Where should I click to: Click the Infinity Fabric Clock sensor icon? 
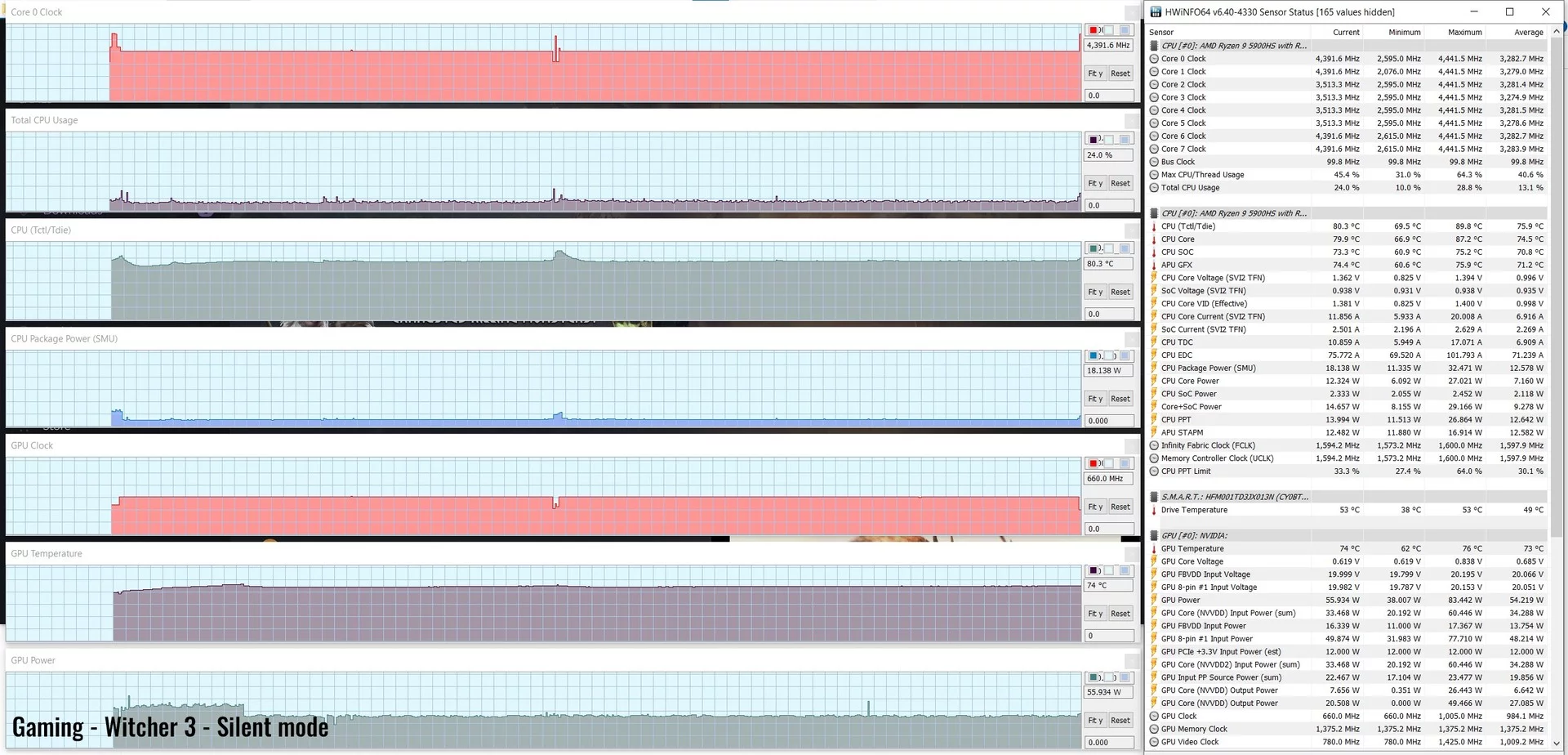pyautogui.click(x=1154, y=445)
